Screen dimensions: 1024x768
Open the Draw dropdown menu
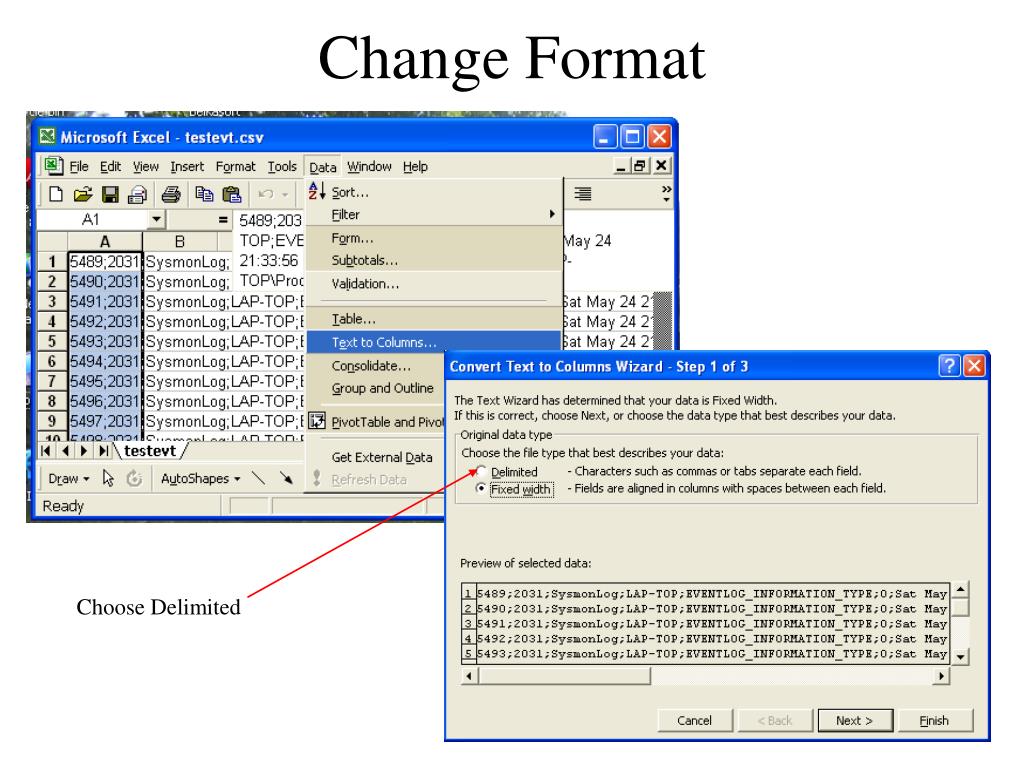68,479
